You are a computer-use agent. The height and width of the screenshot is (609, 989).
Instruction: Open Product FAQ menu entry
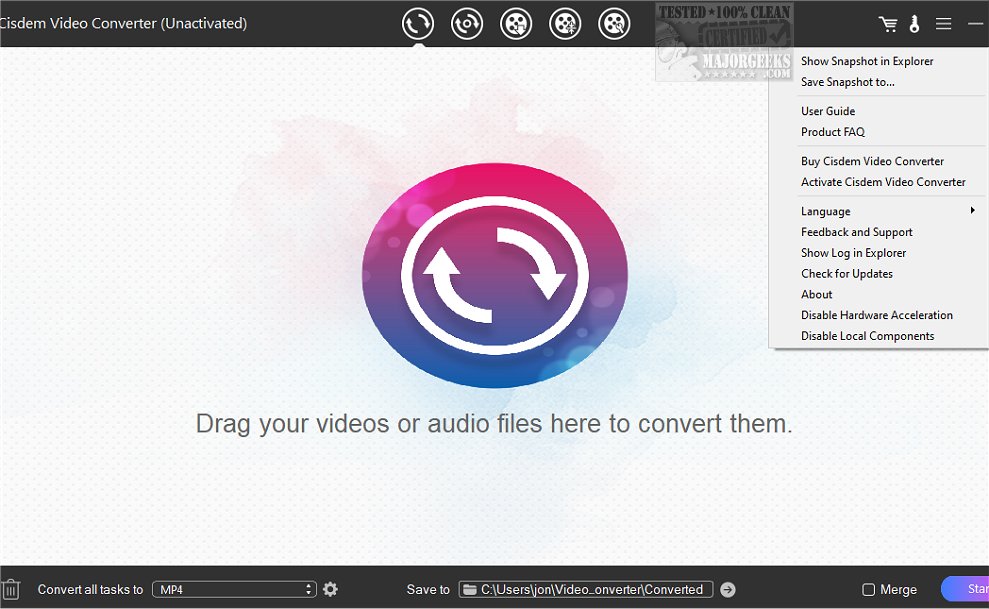point(833,132)
